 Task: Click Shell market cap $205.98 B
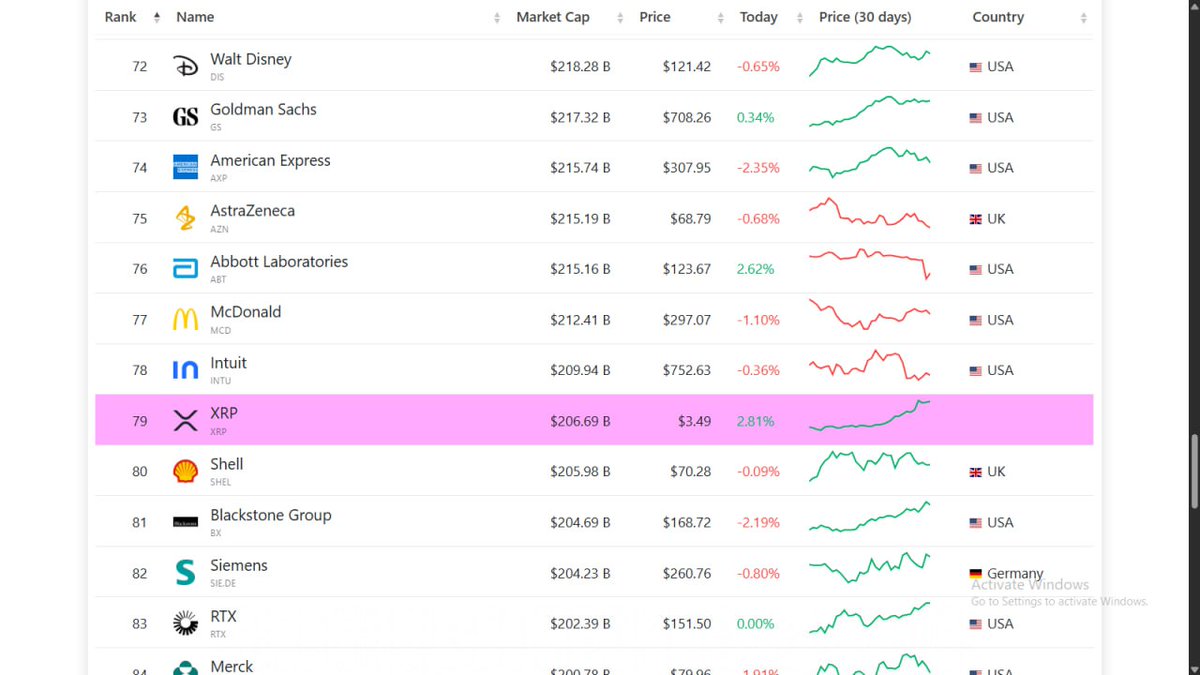coord(580,472)
